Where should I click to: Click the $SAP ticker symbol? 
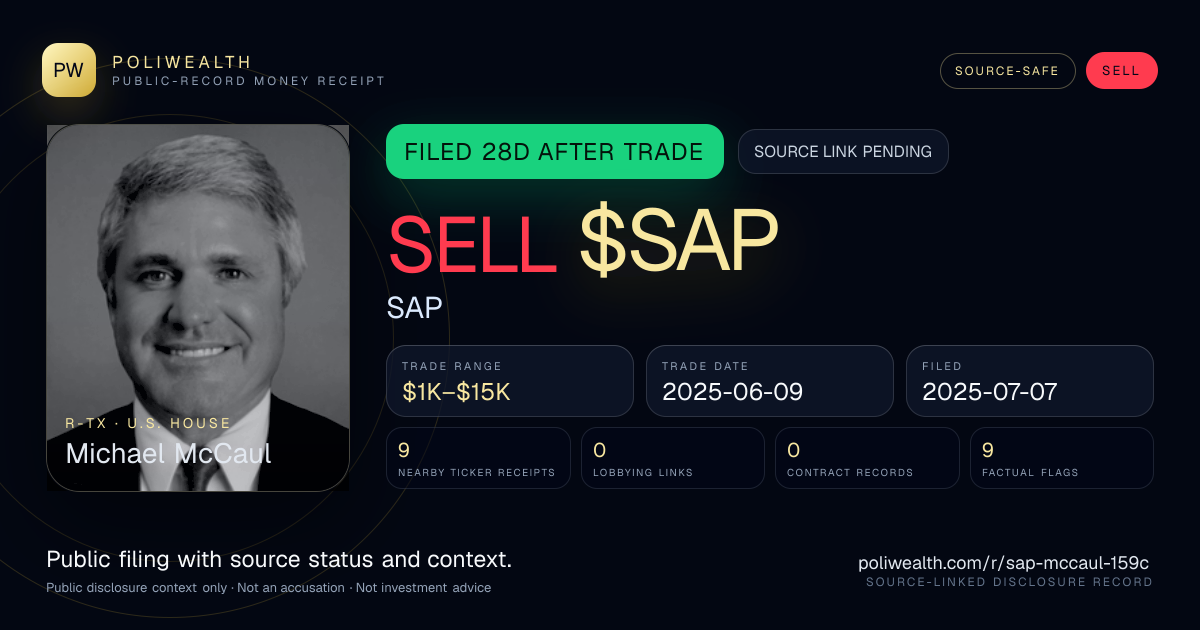[x=679, y=245]
